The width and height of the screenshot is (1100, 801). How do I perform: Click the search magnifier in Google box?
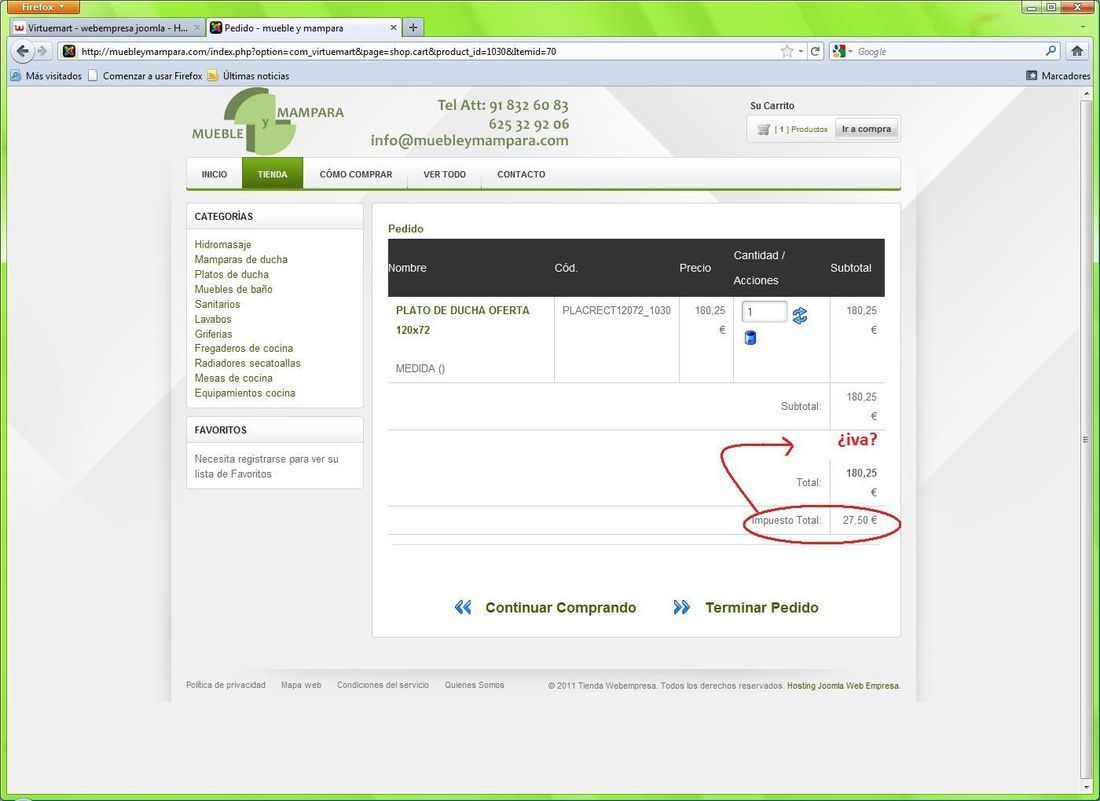pyautogui.click(x=1051, y=51)
